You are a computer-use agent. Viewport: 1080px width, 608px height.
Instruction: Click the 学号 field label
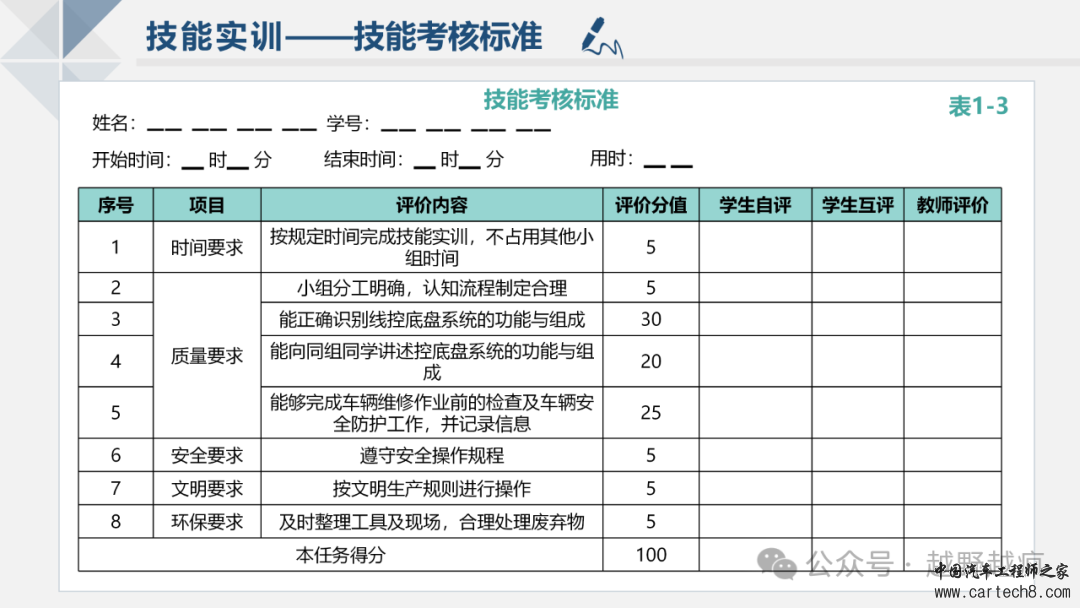(x=348, y=123)
